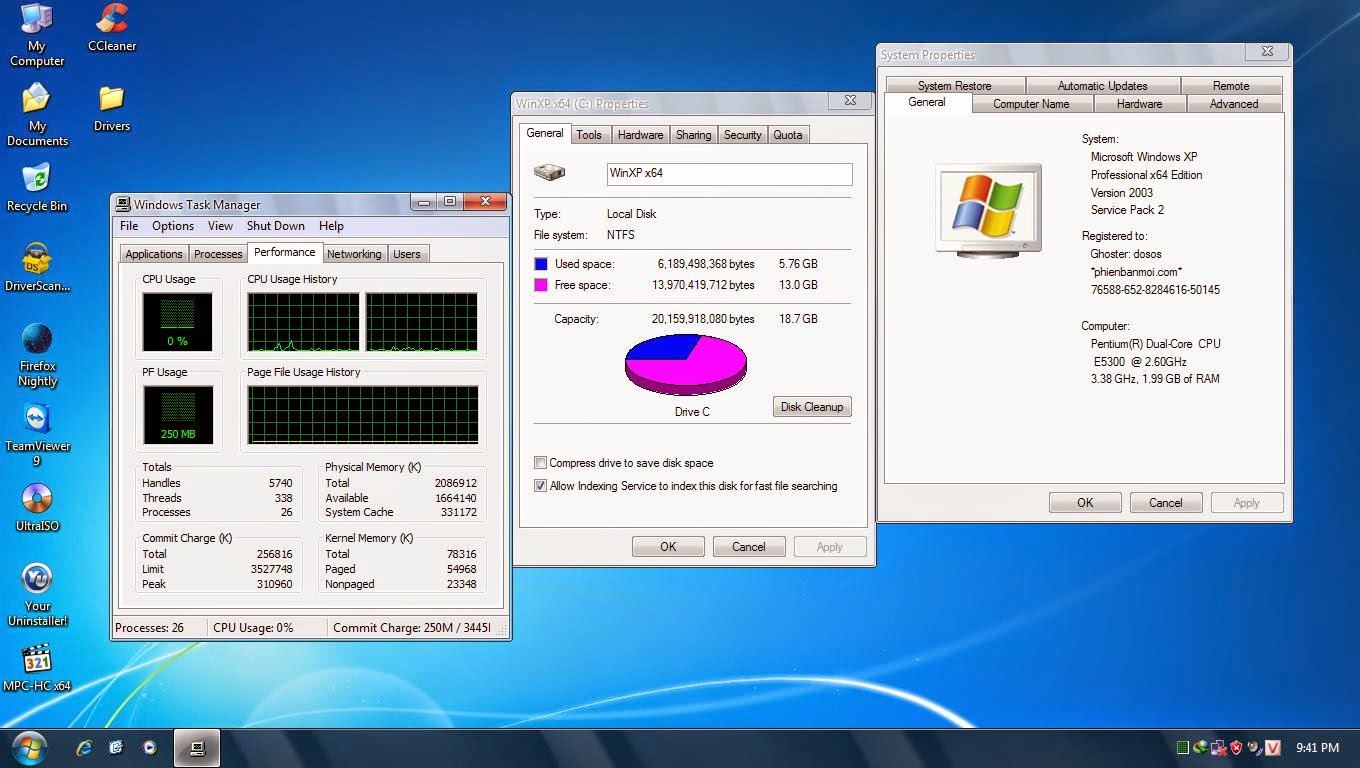Open the Hardware tab in System Properties
The image size is (1360, 768).
point(1139,104)
